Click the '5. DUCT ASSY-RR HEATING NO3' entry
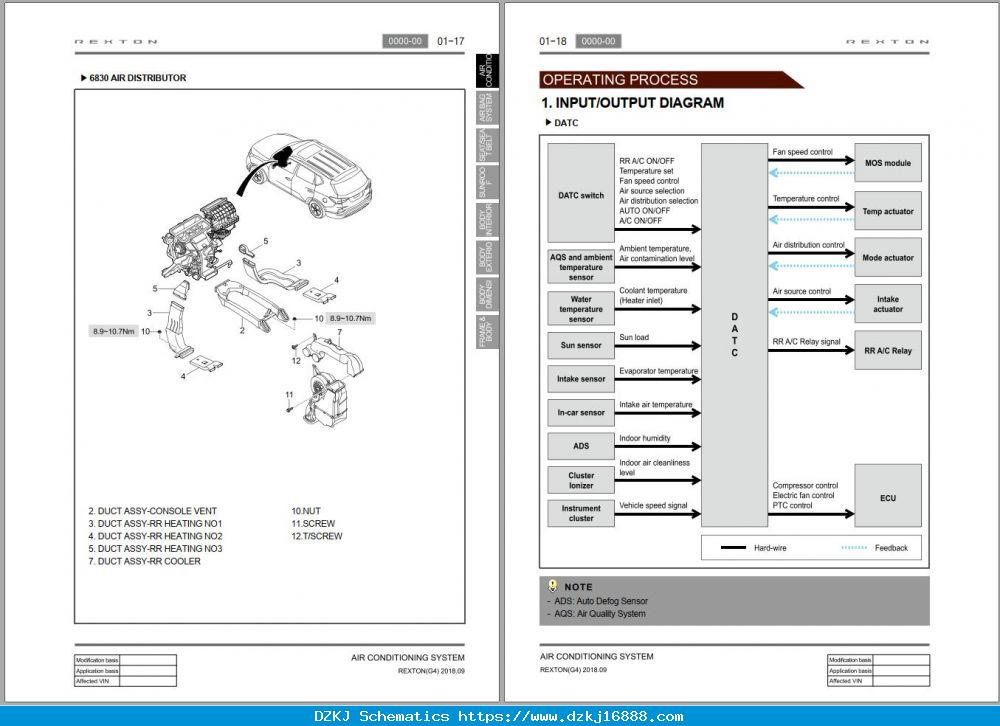1000x726 pixels. (x=155, y=549)
